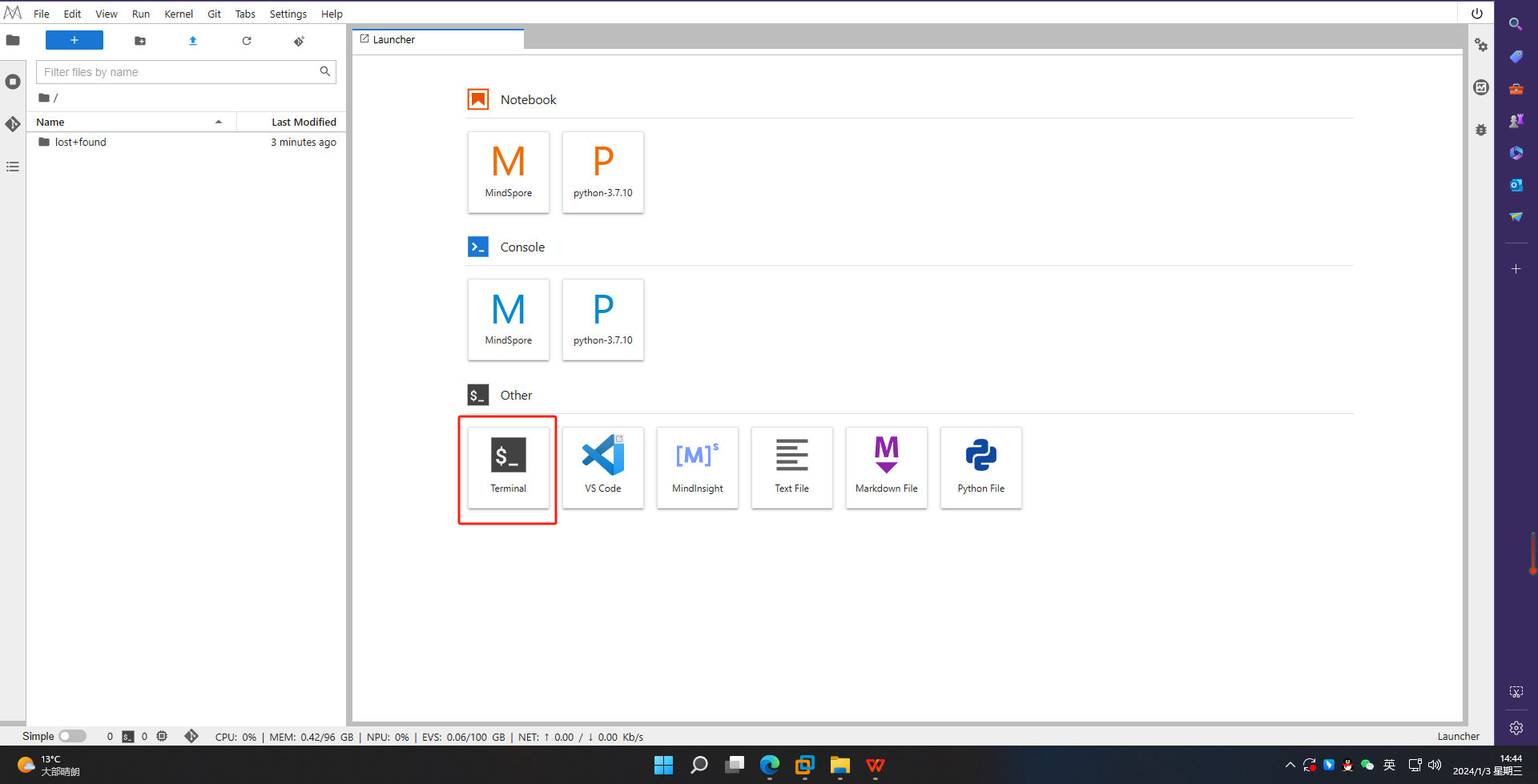Toggle Simple mode switch

pos(72,736)
